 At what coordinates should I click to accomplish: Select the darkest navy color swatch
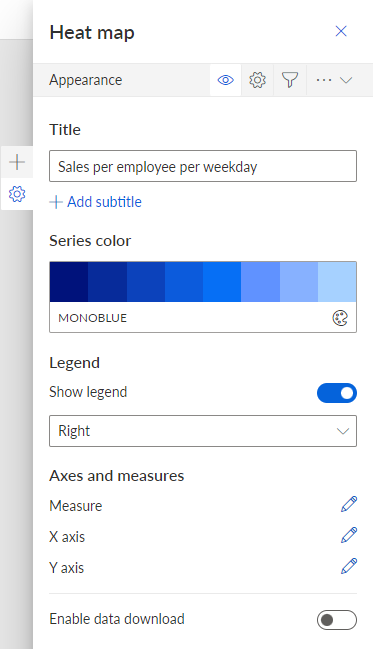point(69,281)
